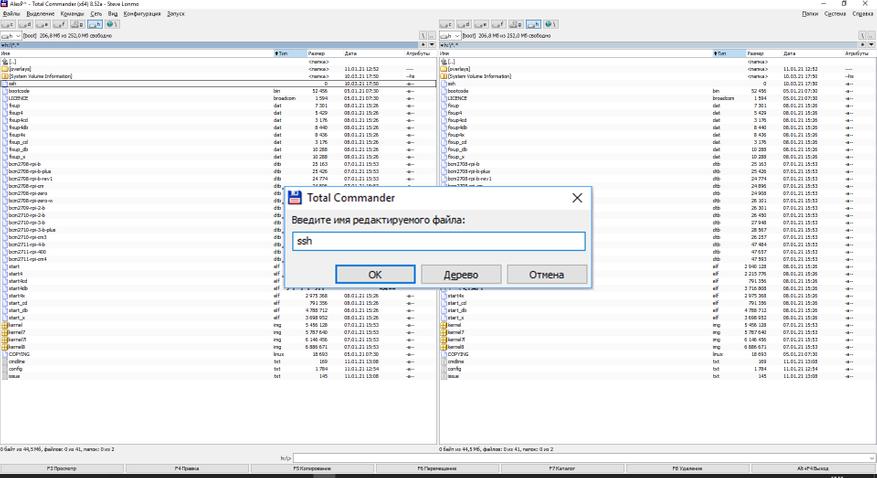This screenshot has height=478, width=877.
Task: Open left panel directory history dropdown
Action: (432, 44)
